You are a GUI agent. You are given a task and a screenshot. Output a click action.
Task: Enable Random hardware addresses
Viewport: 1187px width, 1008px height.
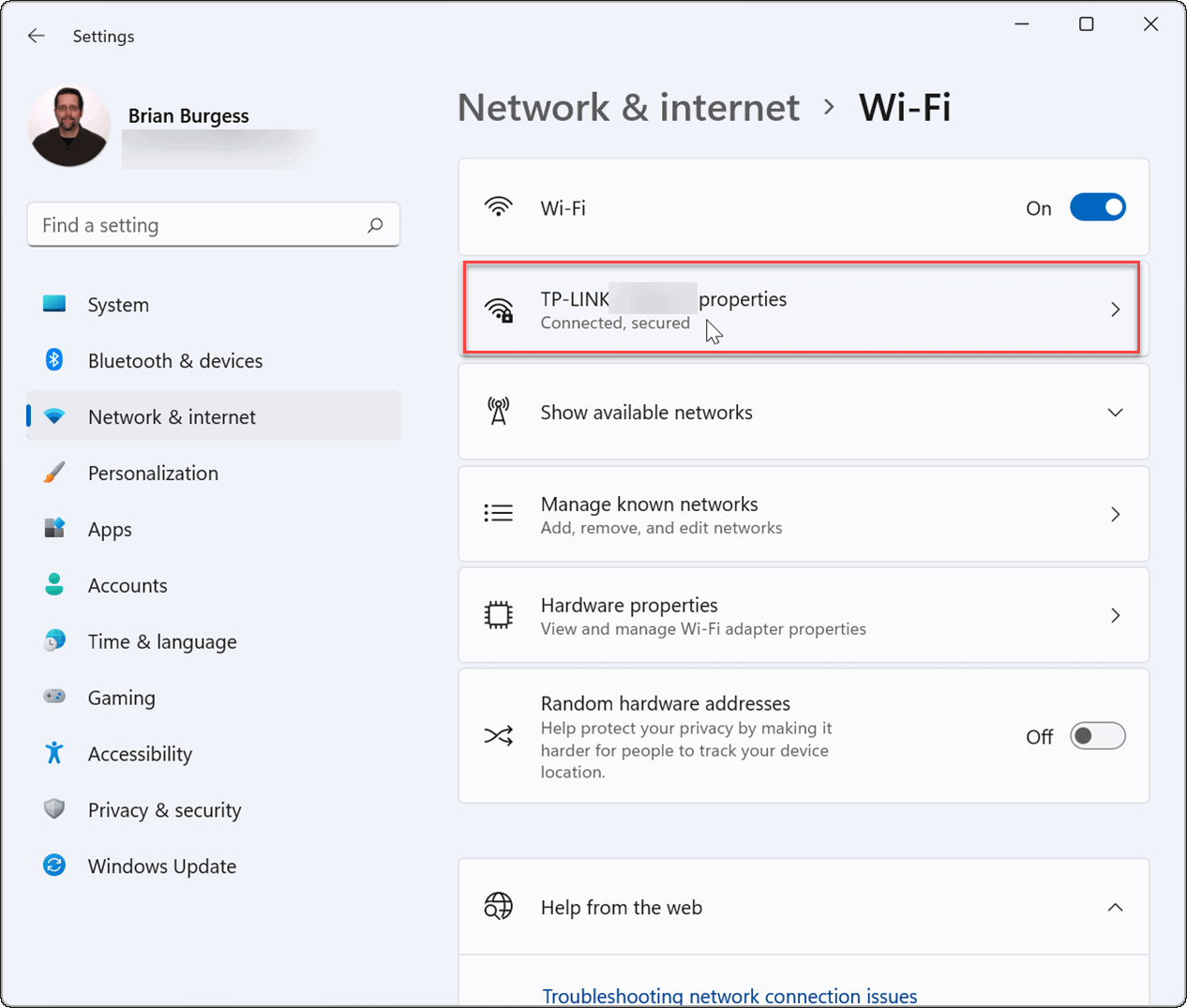(x=1098, y=736)
